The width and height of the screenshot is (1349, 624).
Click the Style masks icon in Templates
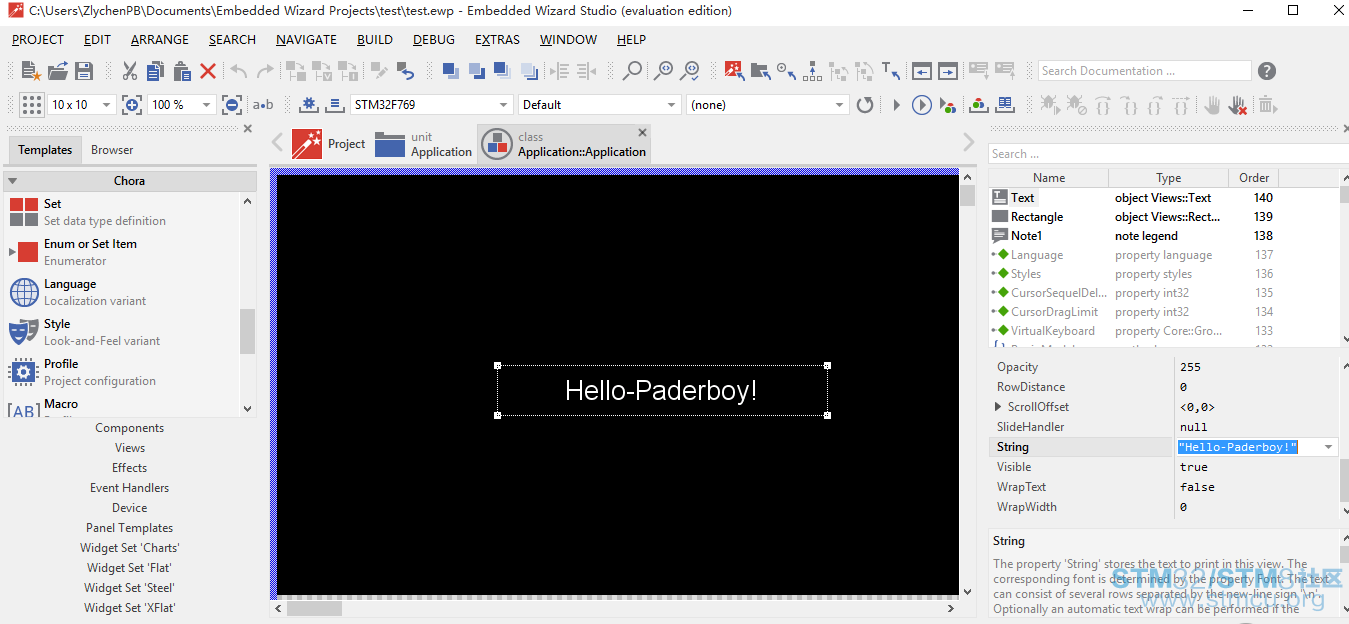[x=23, y=332]
